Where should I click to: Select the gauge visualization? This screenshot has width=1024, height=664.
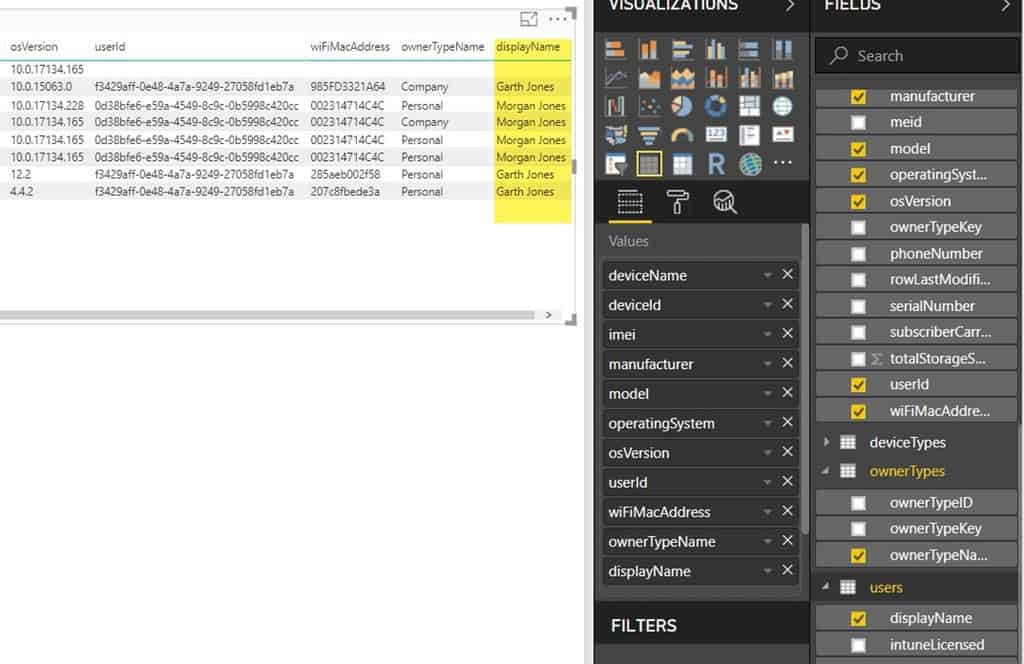(x=682, y=135)
